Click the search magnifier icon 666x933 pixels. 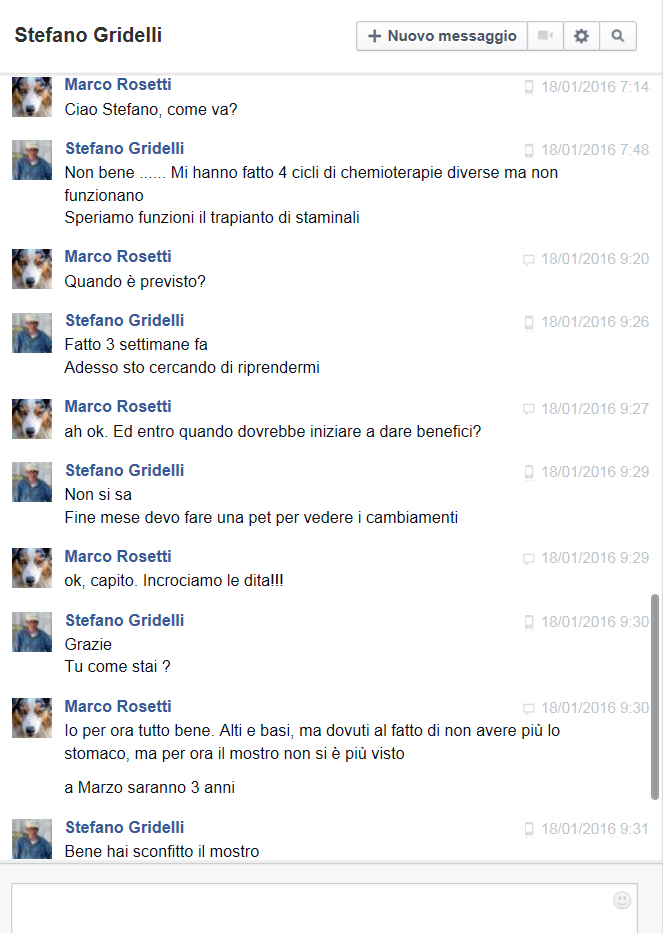(x=618, y=36)
